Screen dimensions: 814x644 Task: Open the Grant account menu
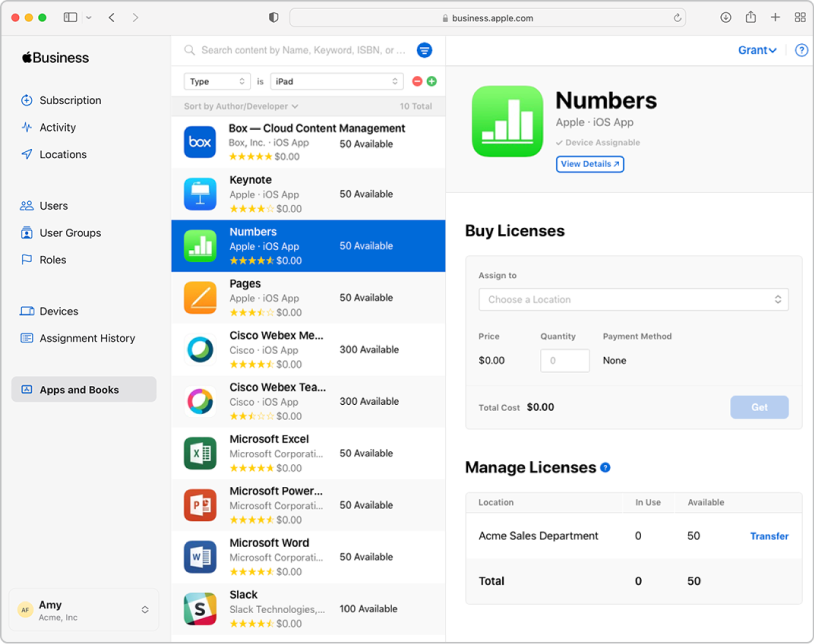[757, 49]
